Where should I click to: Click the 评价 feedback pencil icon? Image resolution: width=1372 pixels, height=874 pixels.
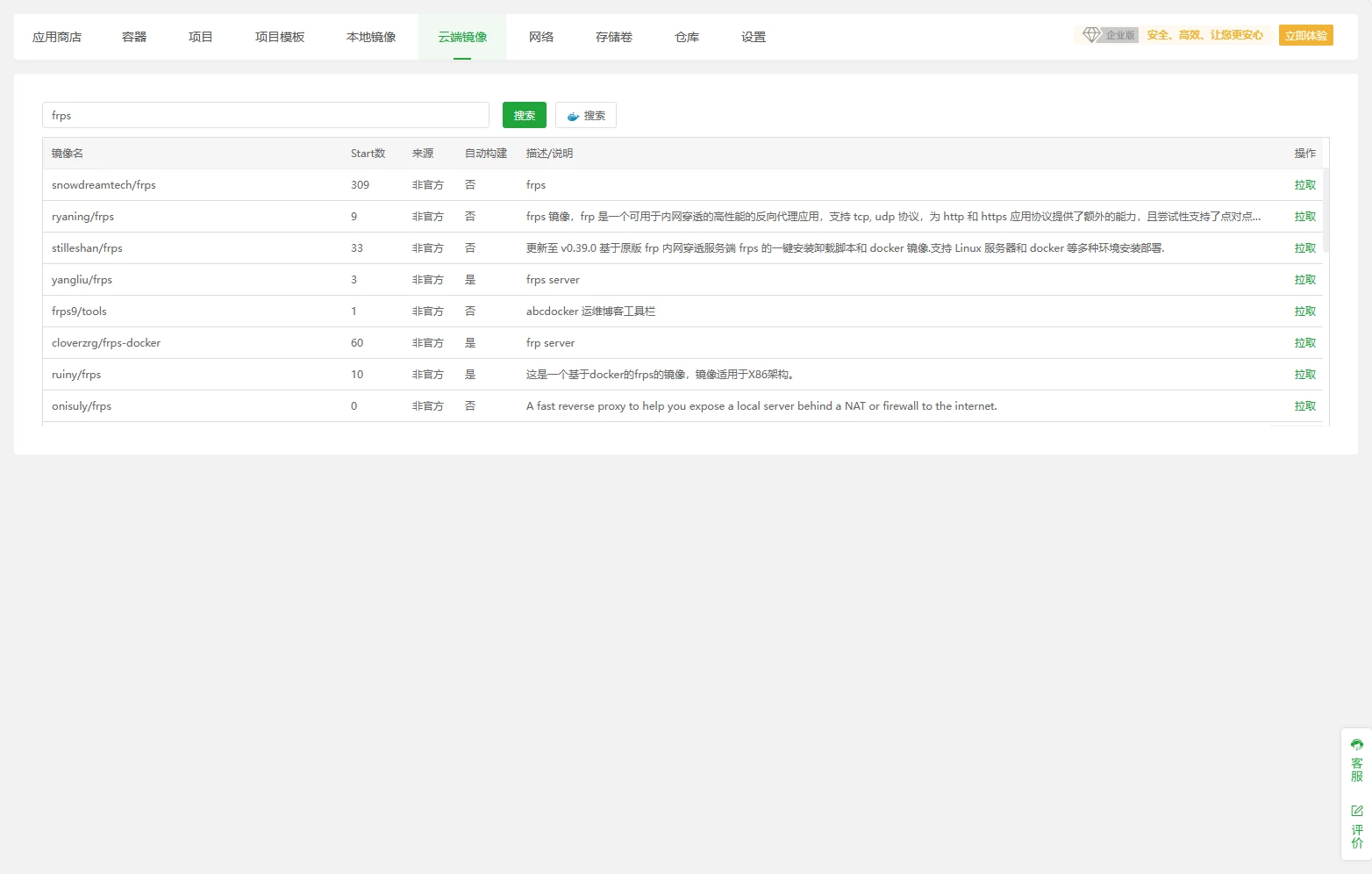coord(1357,811)
